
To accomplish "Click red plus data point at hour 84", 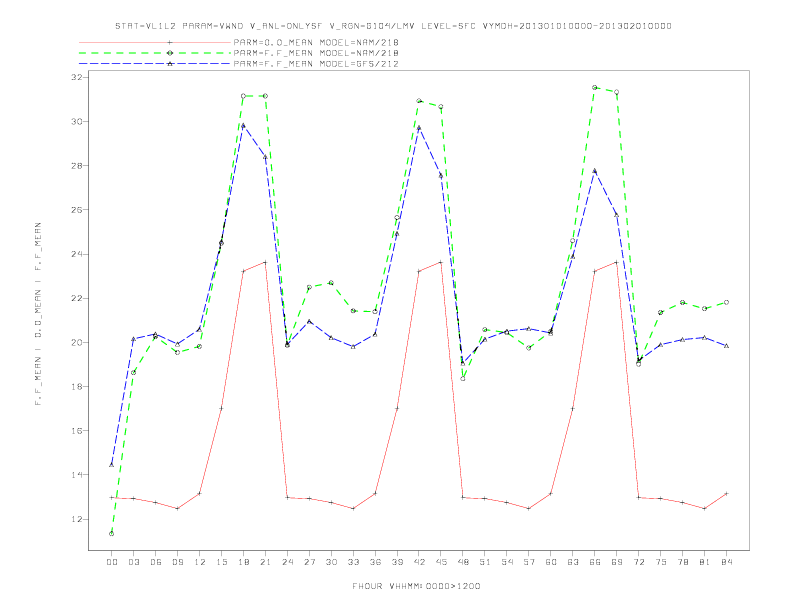I will 726,493.
